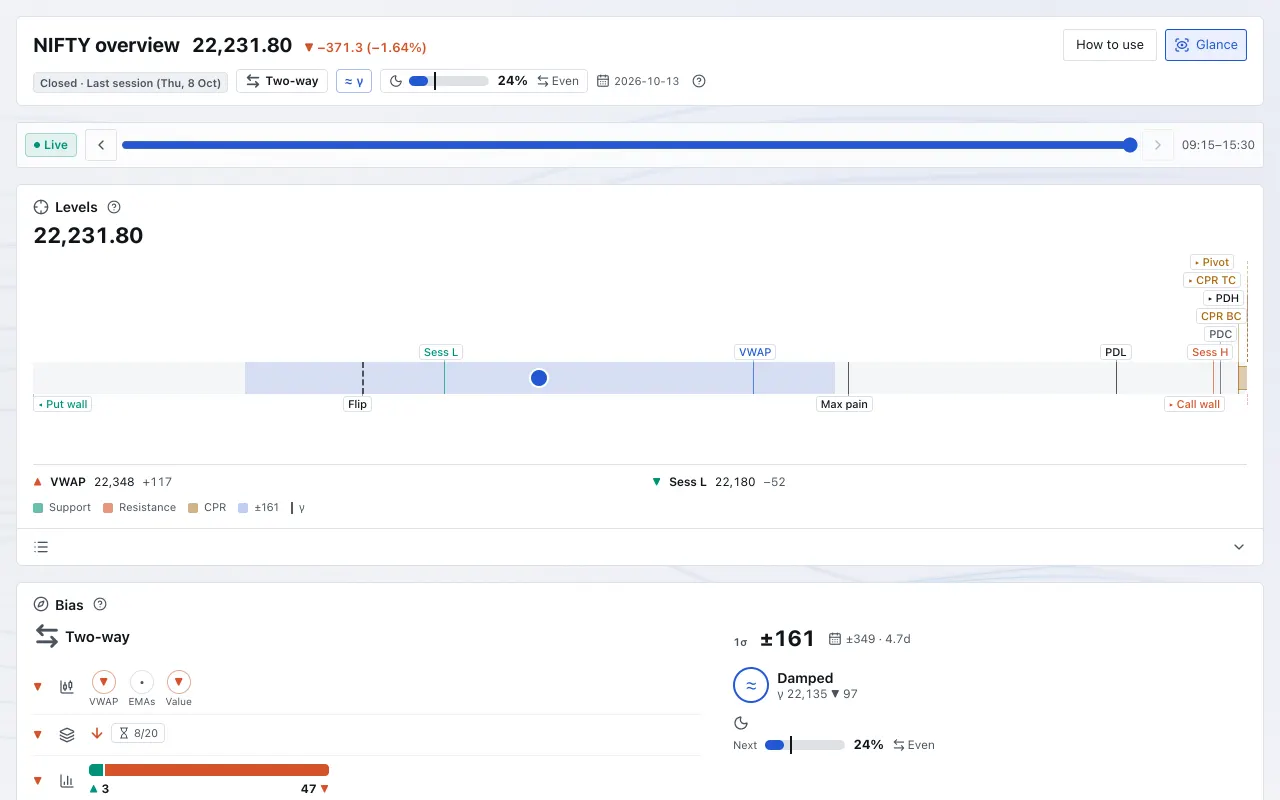Click the Damped gamma regime icon
This screenshot has width=1280, height=800.
(x=750, y=685)
